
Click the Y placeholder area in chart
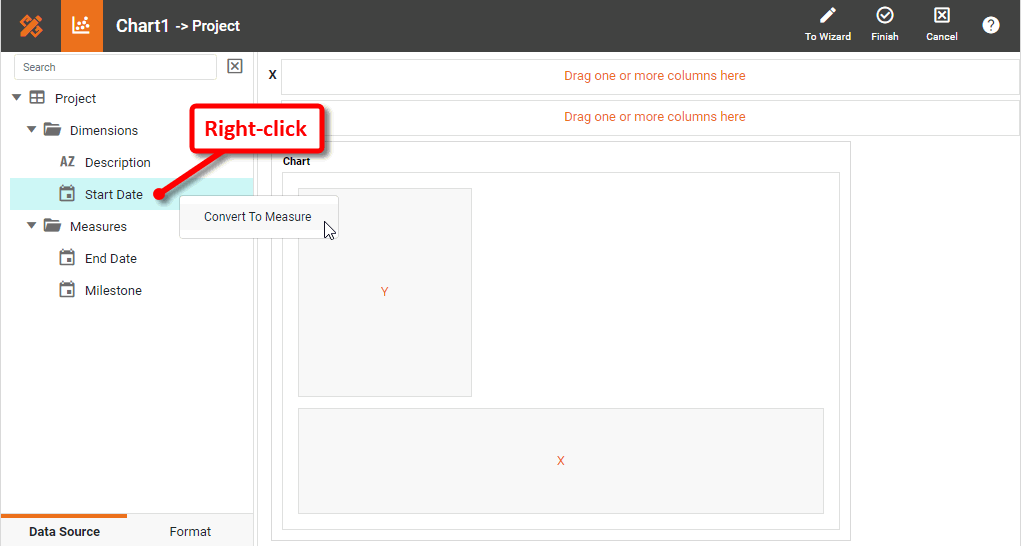tap(384, 292)
